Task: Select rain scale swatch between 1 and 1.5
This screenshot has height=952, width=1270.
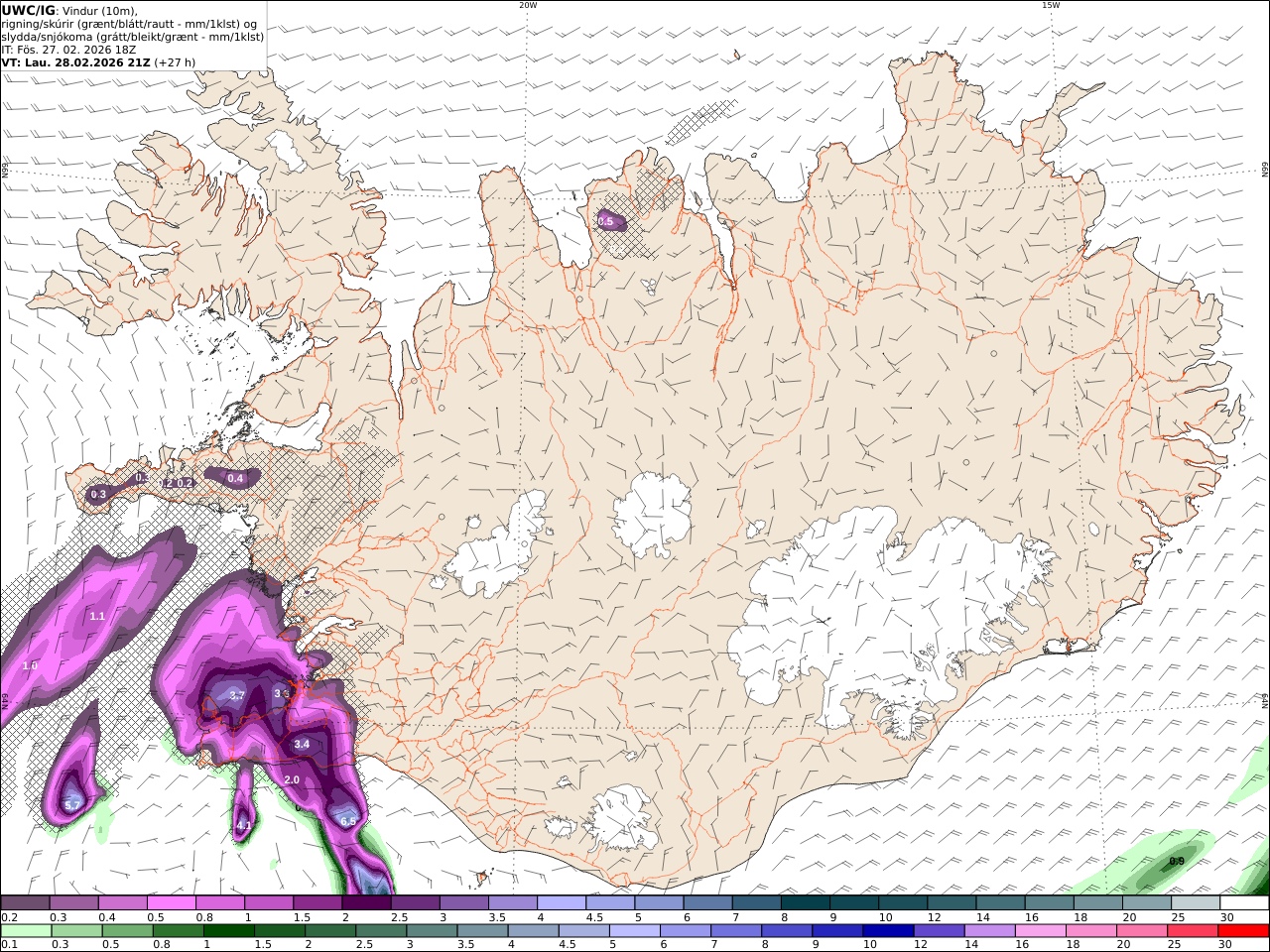Action: (229, 931)
